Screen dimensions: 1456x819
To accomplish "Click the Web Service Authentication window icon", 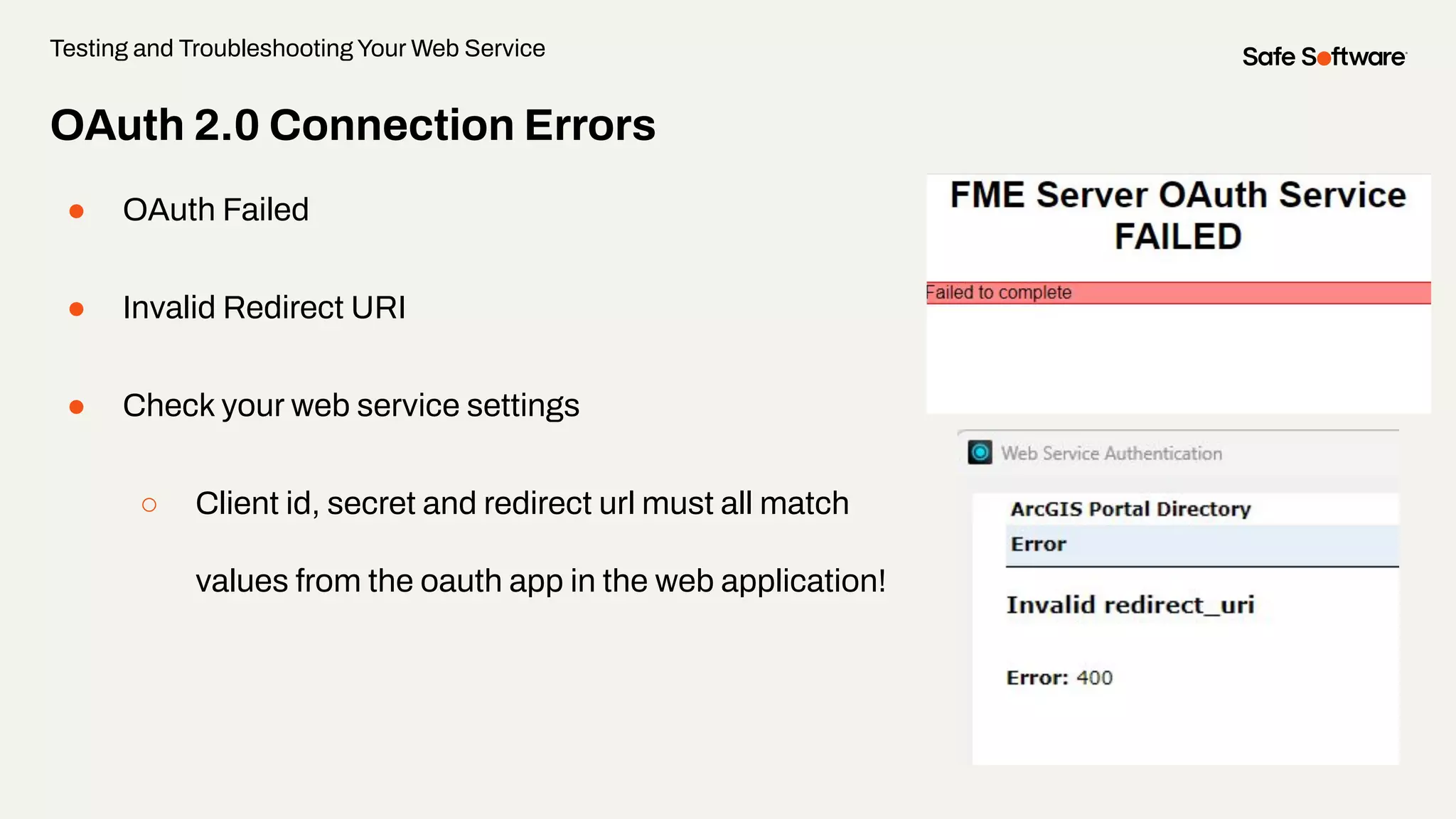I will (980, 452).
